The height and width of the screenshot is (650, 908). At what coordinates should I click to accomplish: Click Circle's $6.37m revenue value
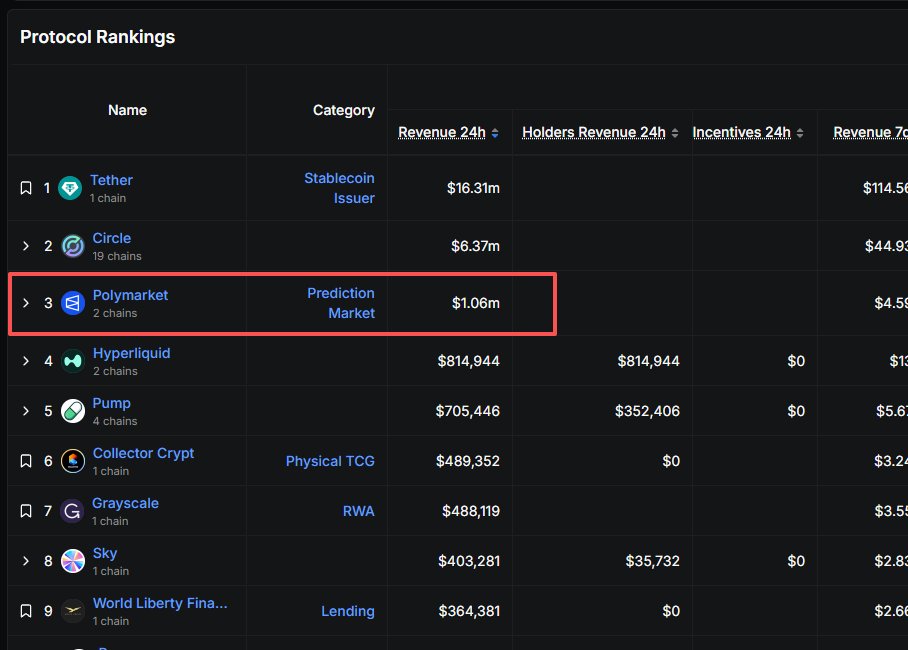pos(475,246)
